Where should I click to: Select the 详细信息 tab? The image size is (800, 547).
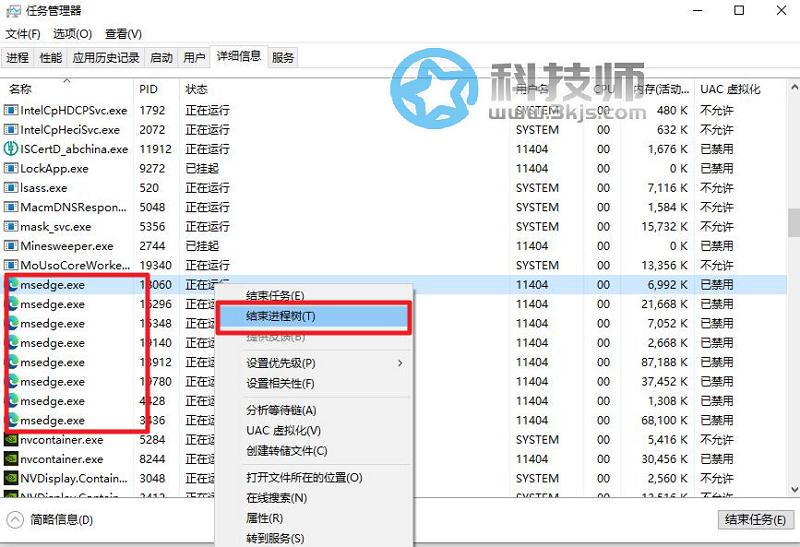tap(239, 56)
